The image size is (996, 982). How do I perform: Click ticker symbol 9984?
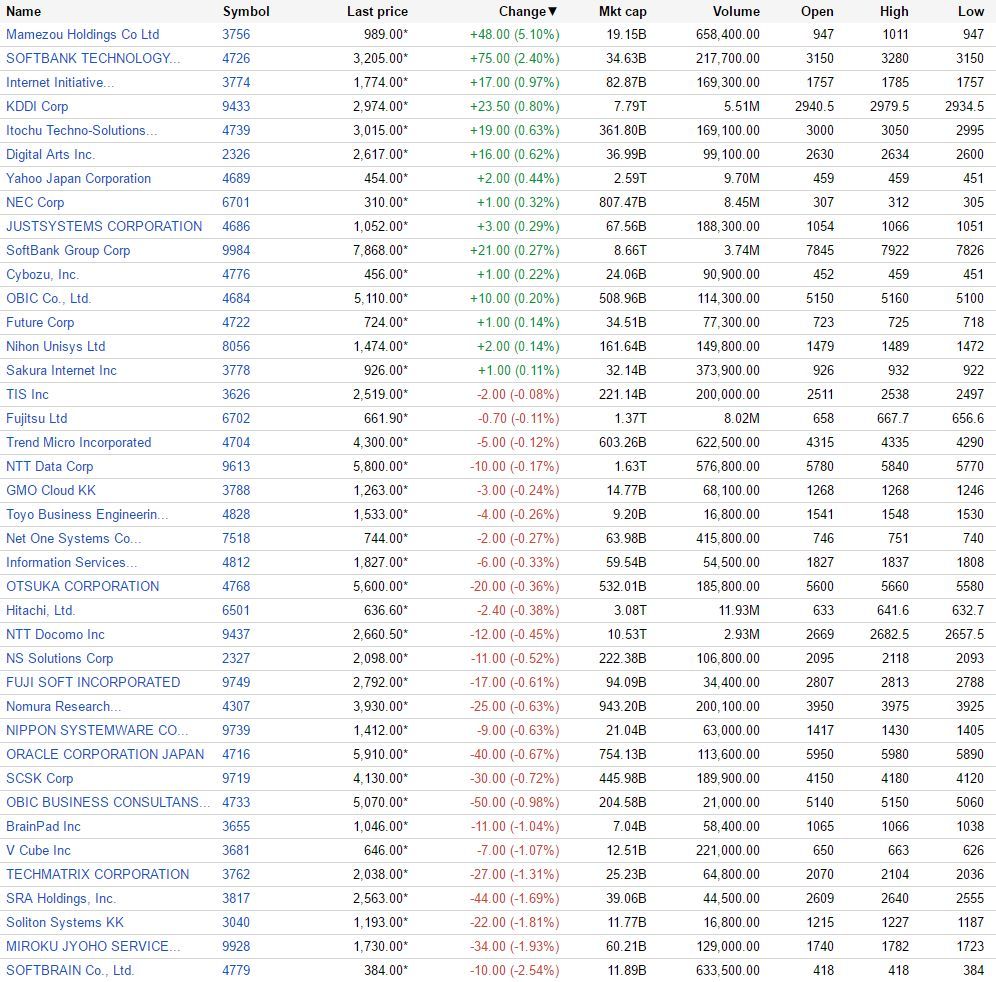[236, 250]
